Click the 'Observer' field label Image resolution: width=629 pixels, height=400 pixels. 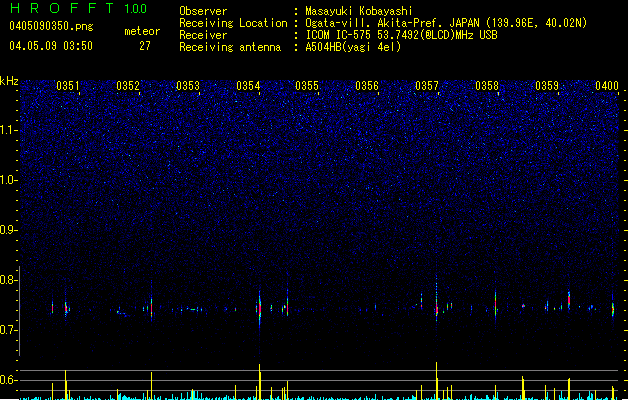(x=203, y=11)
